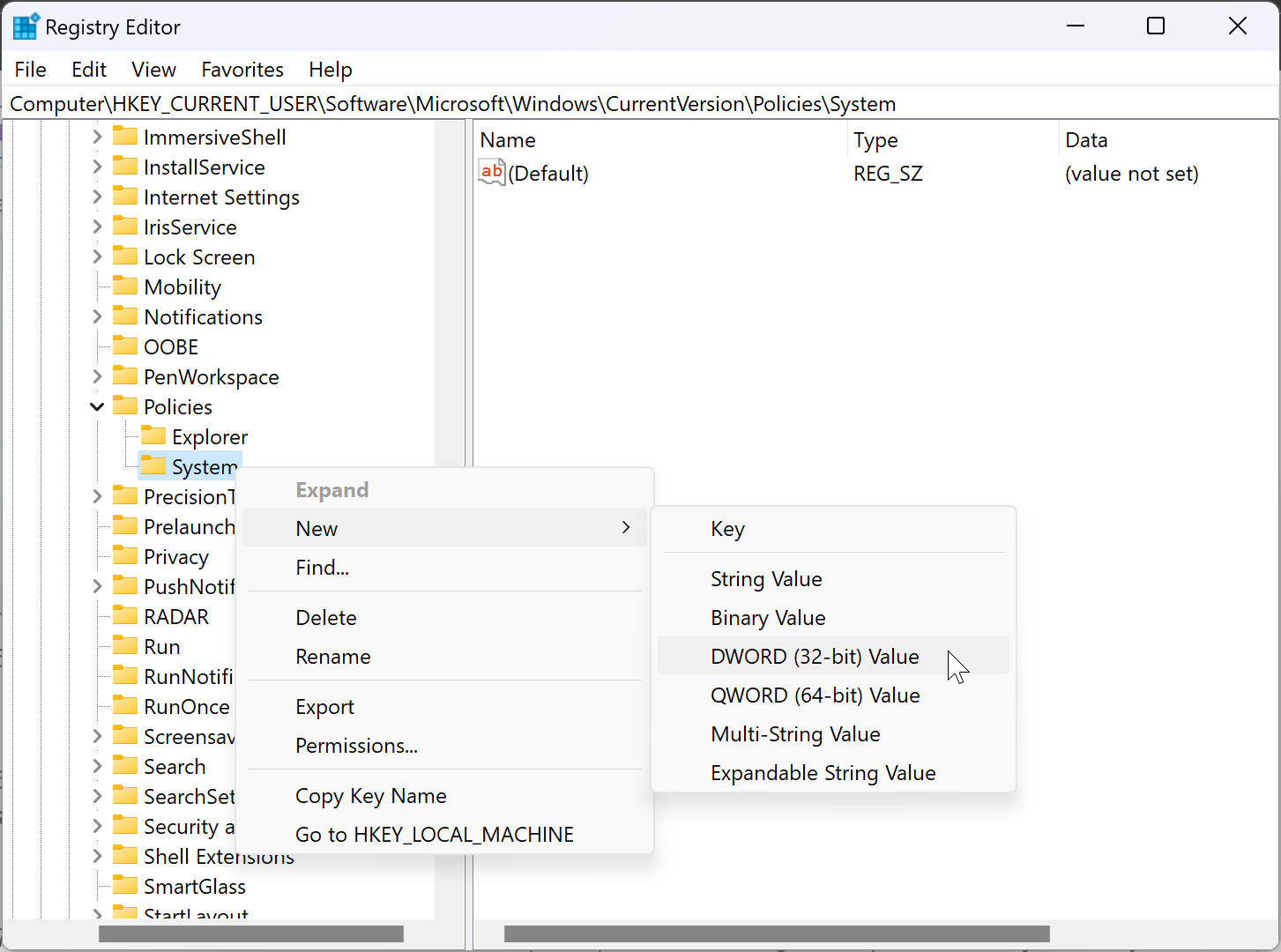
Task: Select the RunOnce registry key
Action: 186,706
